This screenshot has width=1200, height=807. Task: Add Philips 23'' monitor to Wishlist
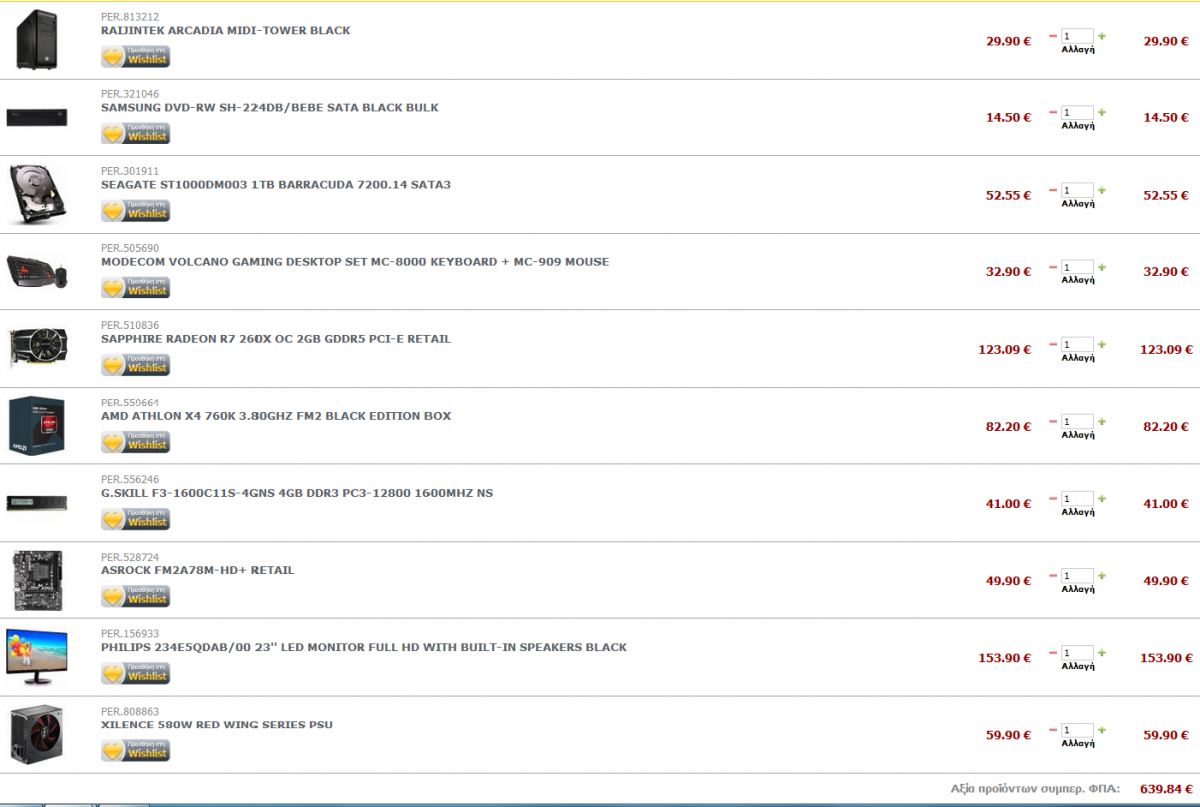coord(136,674)
